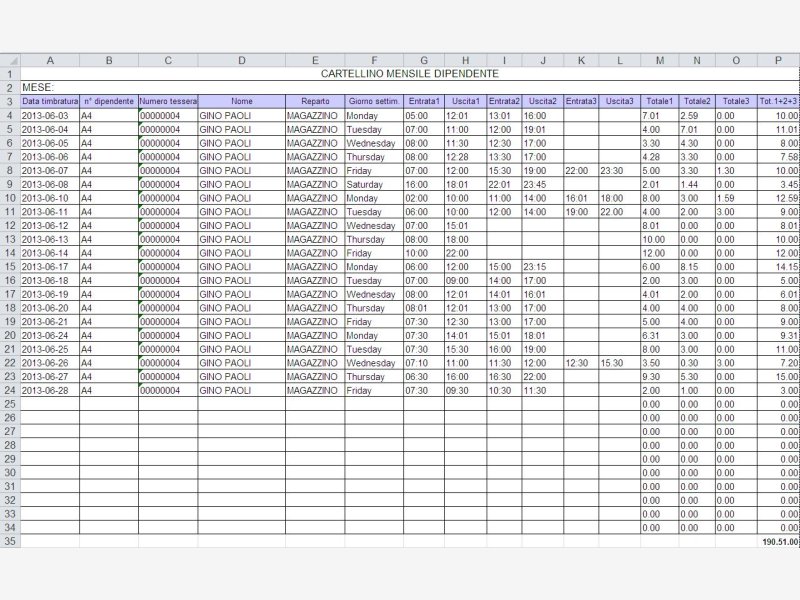Click row header 35
The image size is (800, 600).
[10, 541]
